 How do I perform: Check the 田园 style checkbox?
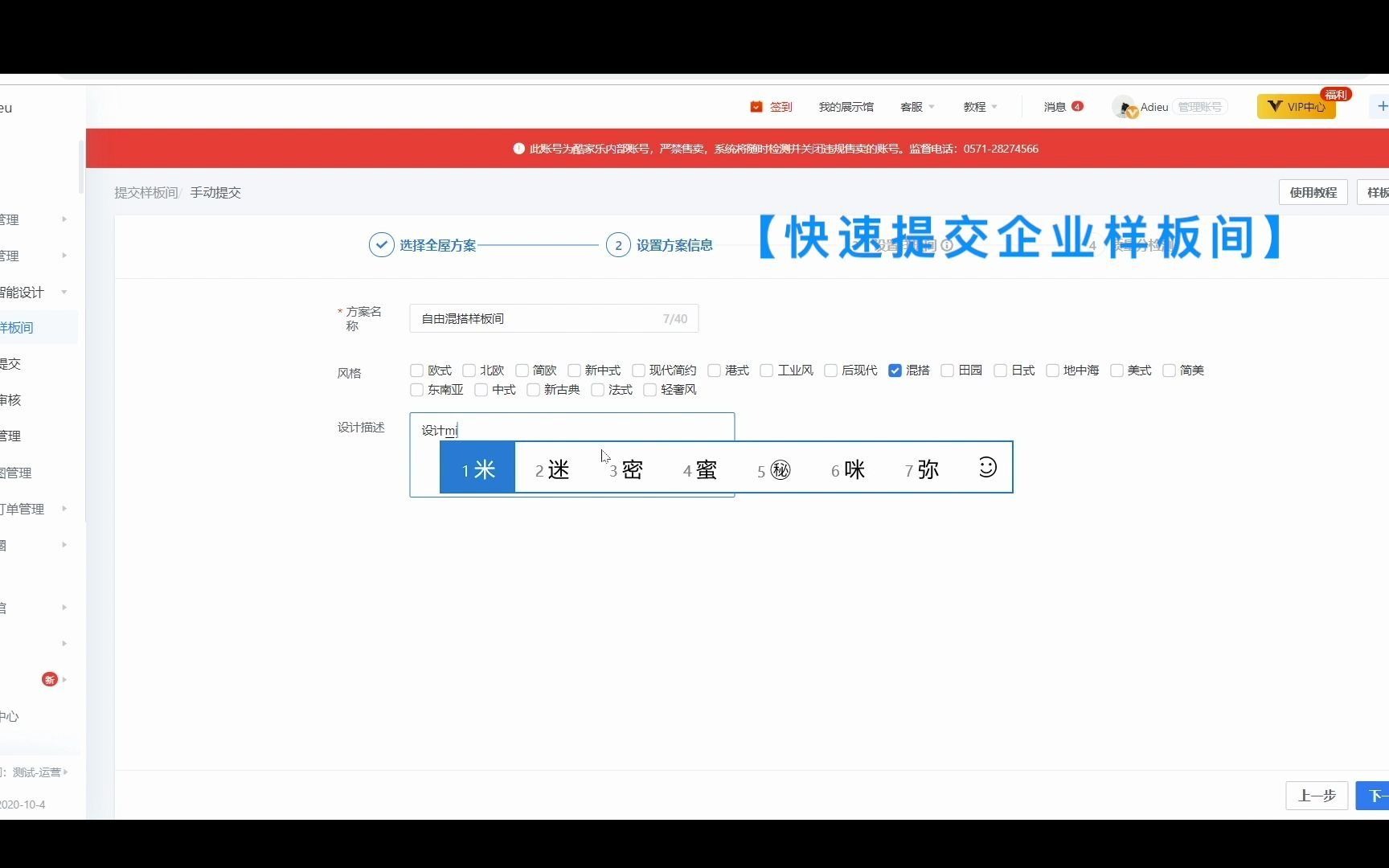(x=947, y=371)
